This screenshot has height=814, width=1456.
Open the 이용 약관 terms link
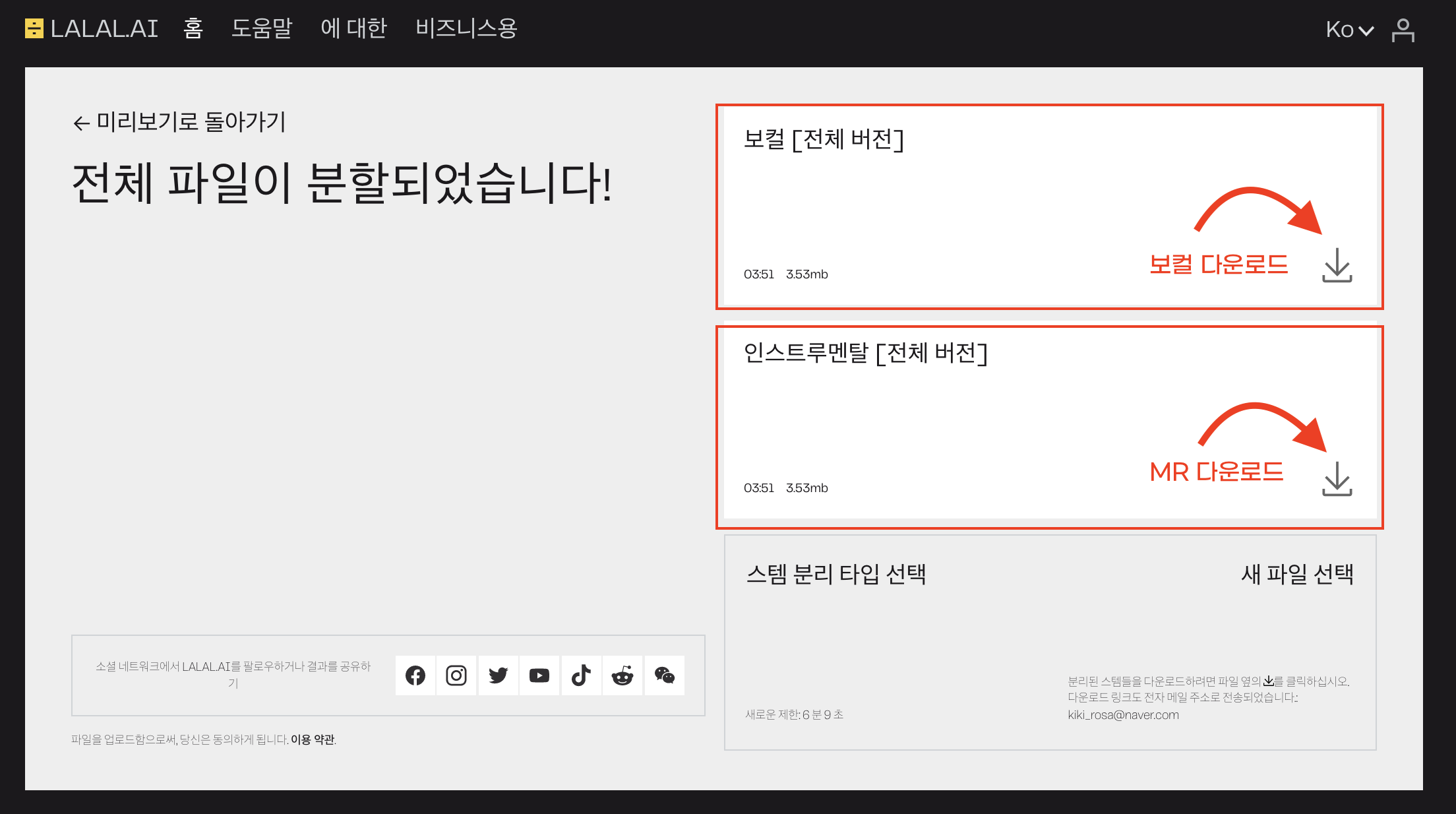313,739
